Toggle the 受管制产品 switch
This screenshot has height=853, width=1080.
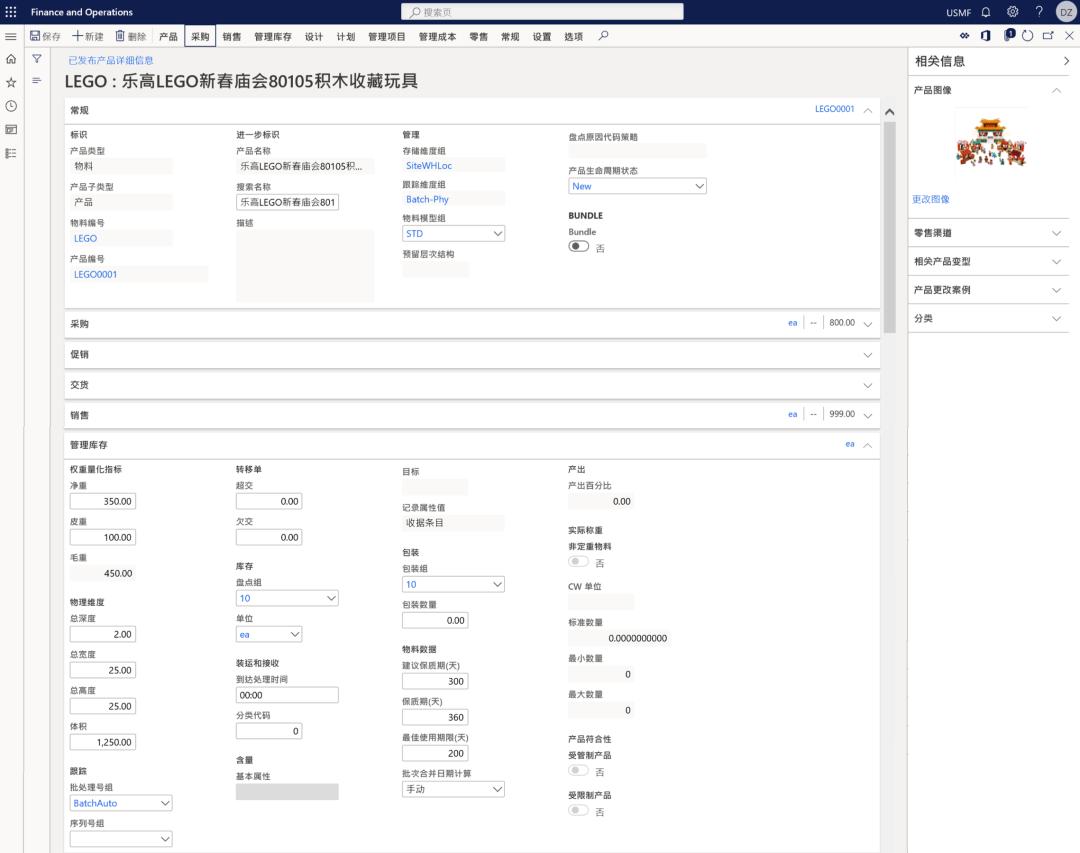(x=579, y=771)
